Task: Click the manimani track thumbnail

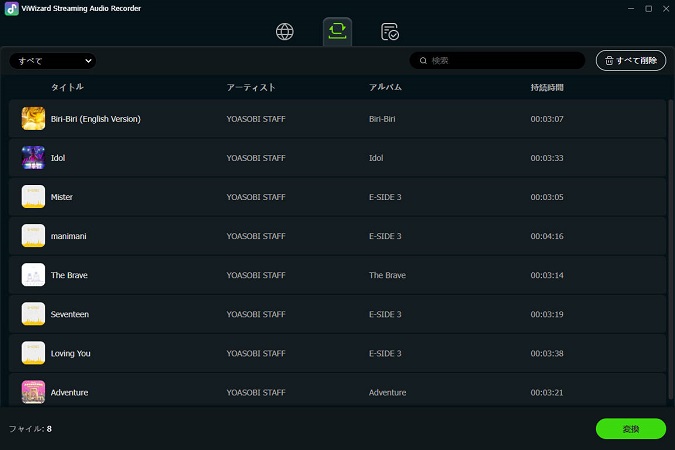Action: click(33, 236)
